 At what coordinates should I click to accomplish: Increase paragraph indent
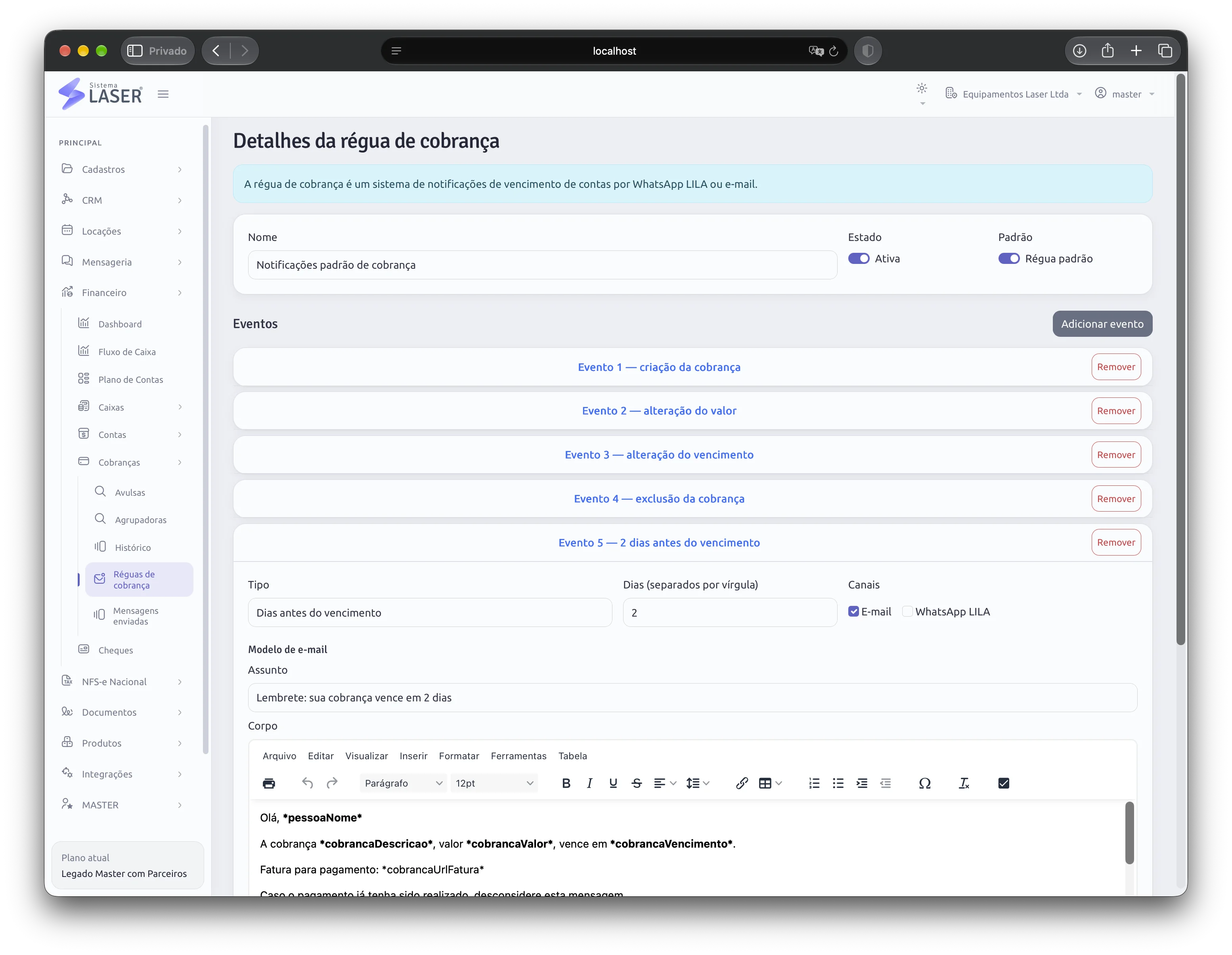861,783
